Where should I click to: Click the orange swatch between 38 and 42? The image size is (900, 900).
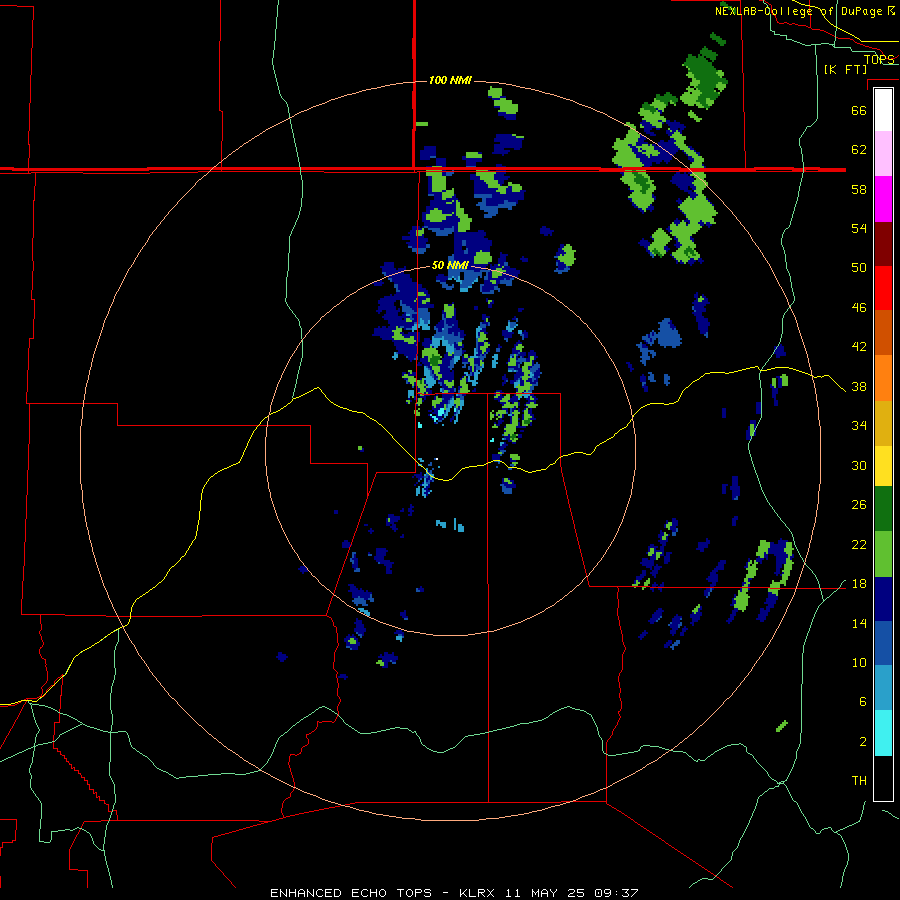[x=883, y=378]
